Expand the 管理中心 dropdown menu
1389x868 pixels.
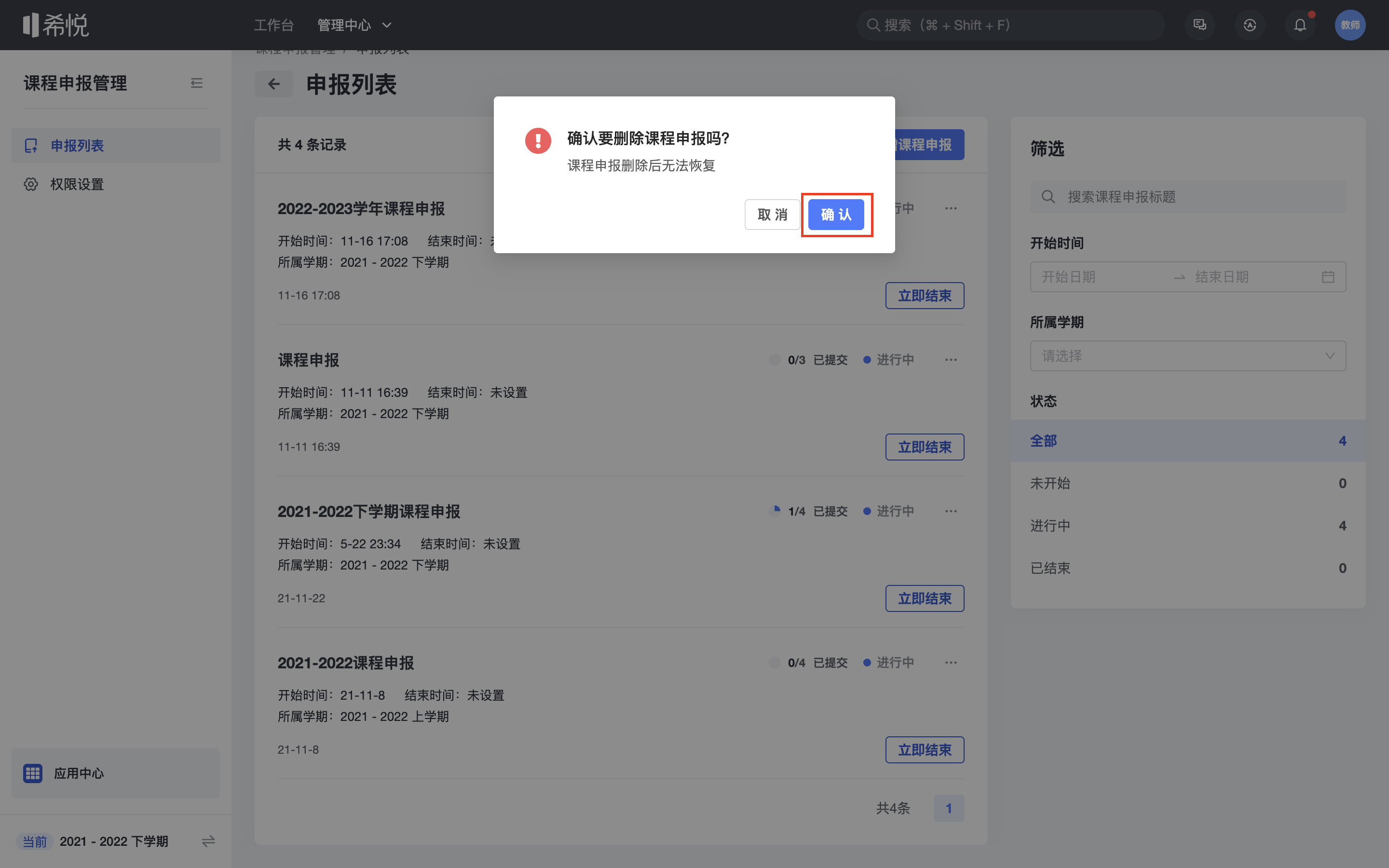click(x=354, y=25)
